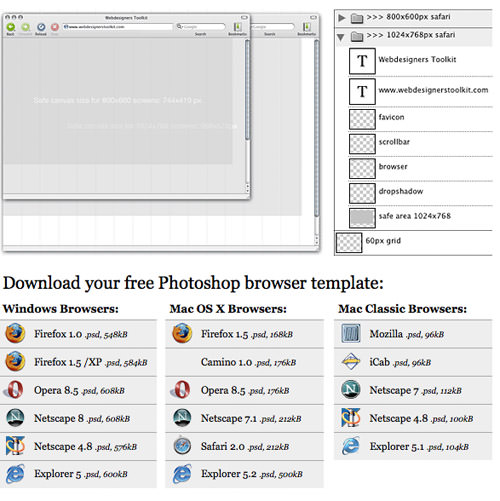Download the Mac Opera 8.5 176kB template
The height and width of the screenshot is (501, 500).
tap(244, 390)
